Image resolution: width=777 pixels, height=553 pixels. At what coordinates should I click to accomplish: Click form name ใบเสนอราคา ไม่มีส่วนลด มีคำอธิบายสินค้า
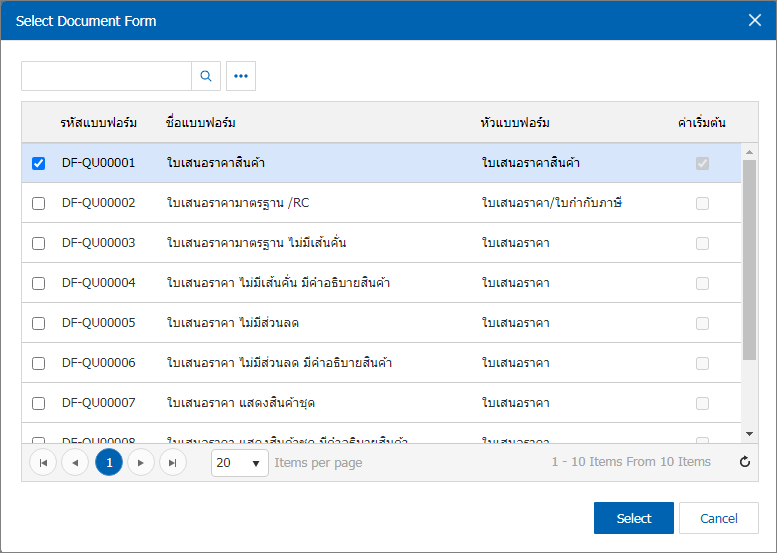(x=279, y=363)
